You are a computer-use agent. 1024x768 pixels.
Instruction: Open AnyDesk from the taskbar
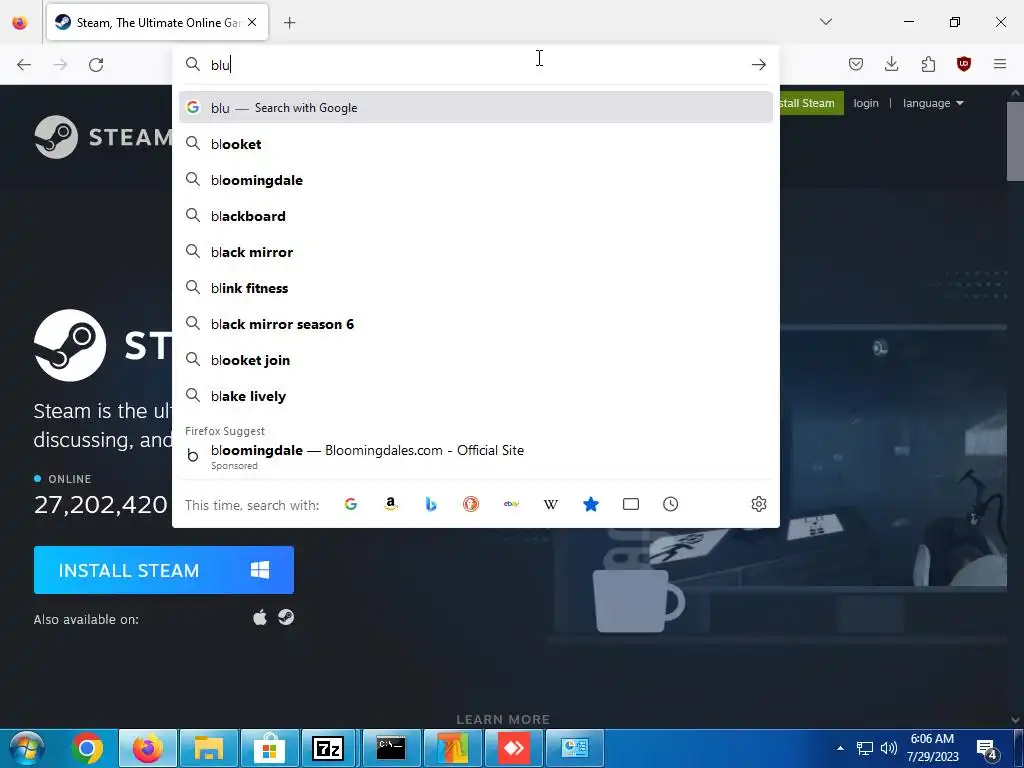click(514, 748)
